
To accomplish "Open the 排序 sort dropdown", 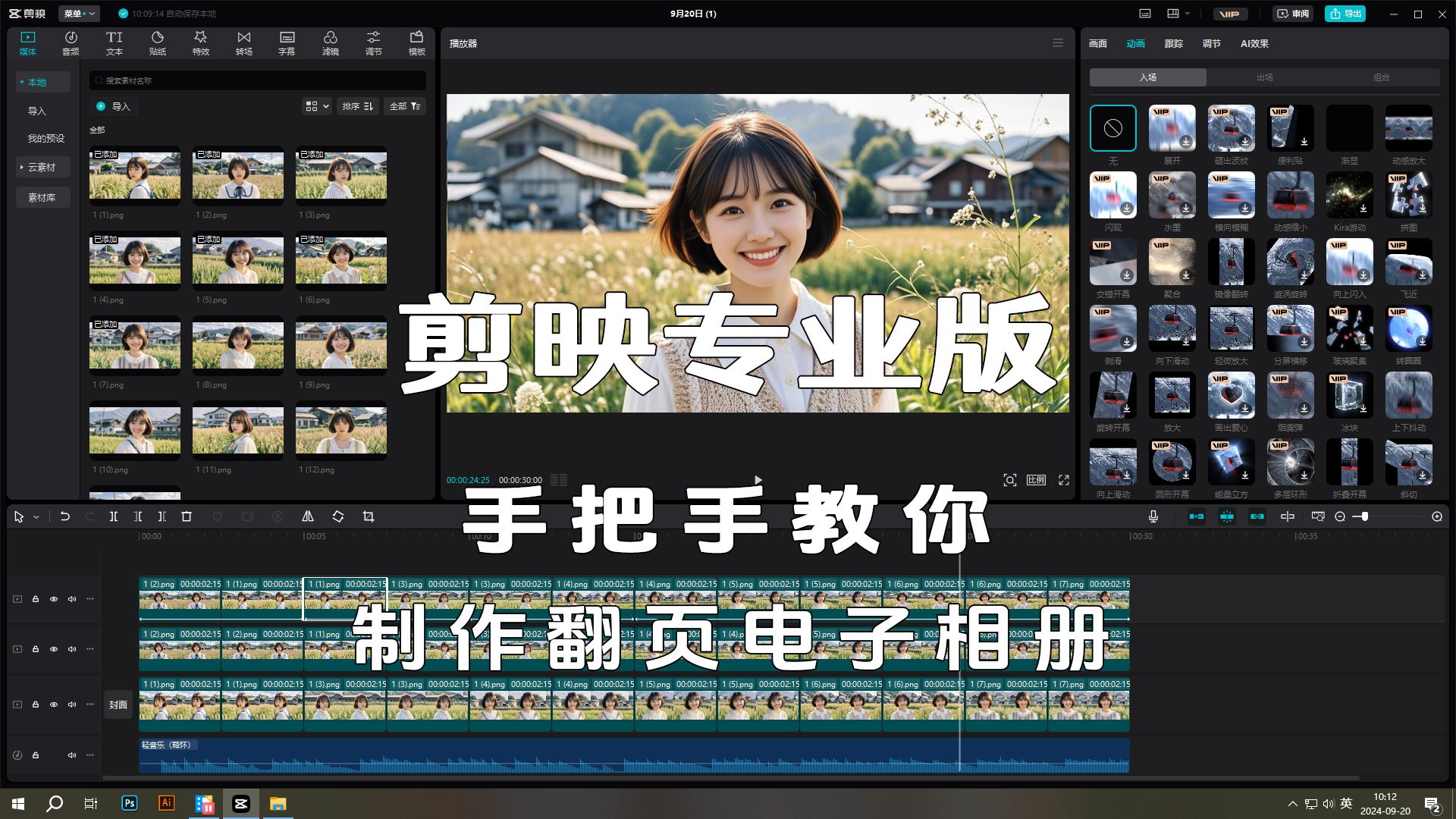I will [x=358, y=106].
